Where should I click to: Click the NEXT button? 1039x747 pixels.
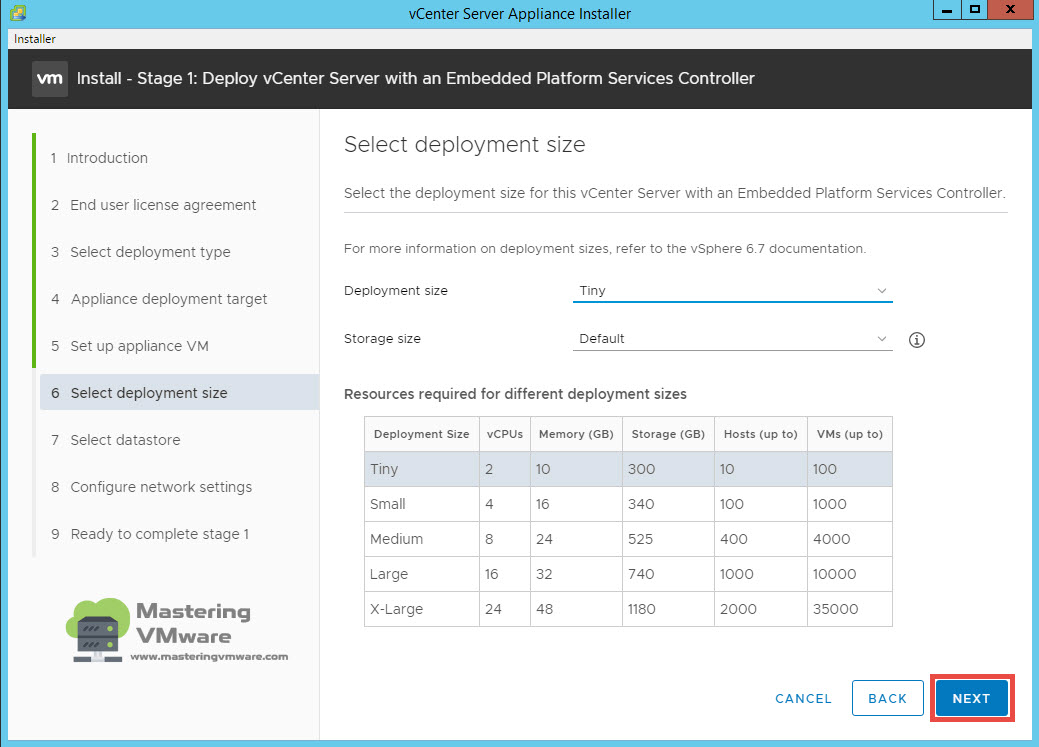pos(971,698)
